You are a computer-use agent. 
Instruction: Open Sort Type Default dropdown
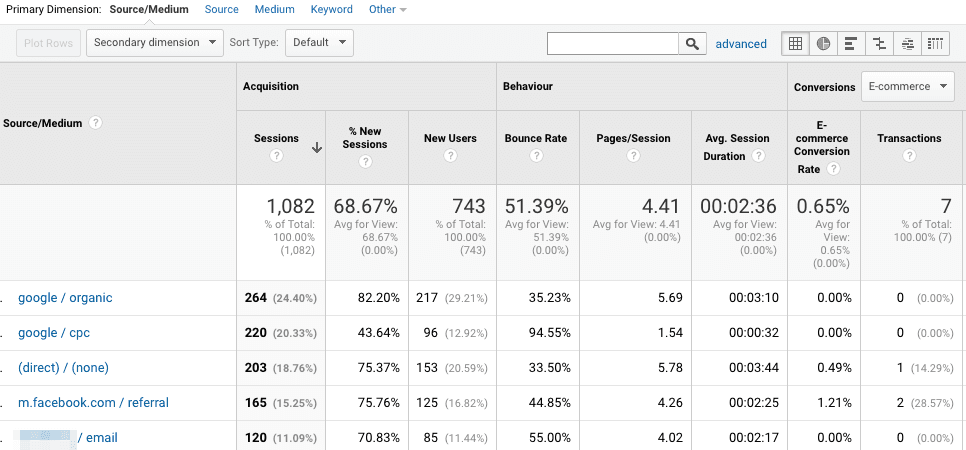pos(319,43)
